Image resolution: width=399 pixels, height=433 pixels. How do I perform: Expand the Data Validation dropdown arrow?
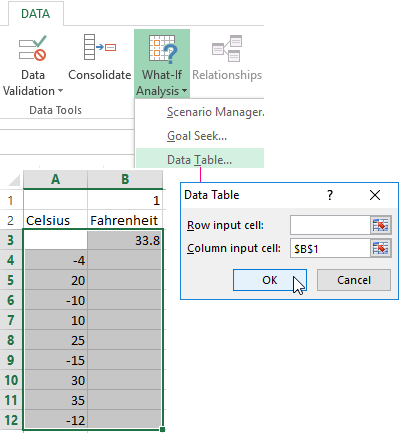(60, 91)
